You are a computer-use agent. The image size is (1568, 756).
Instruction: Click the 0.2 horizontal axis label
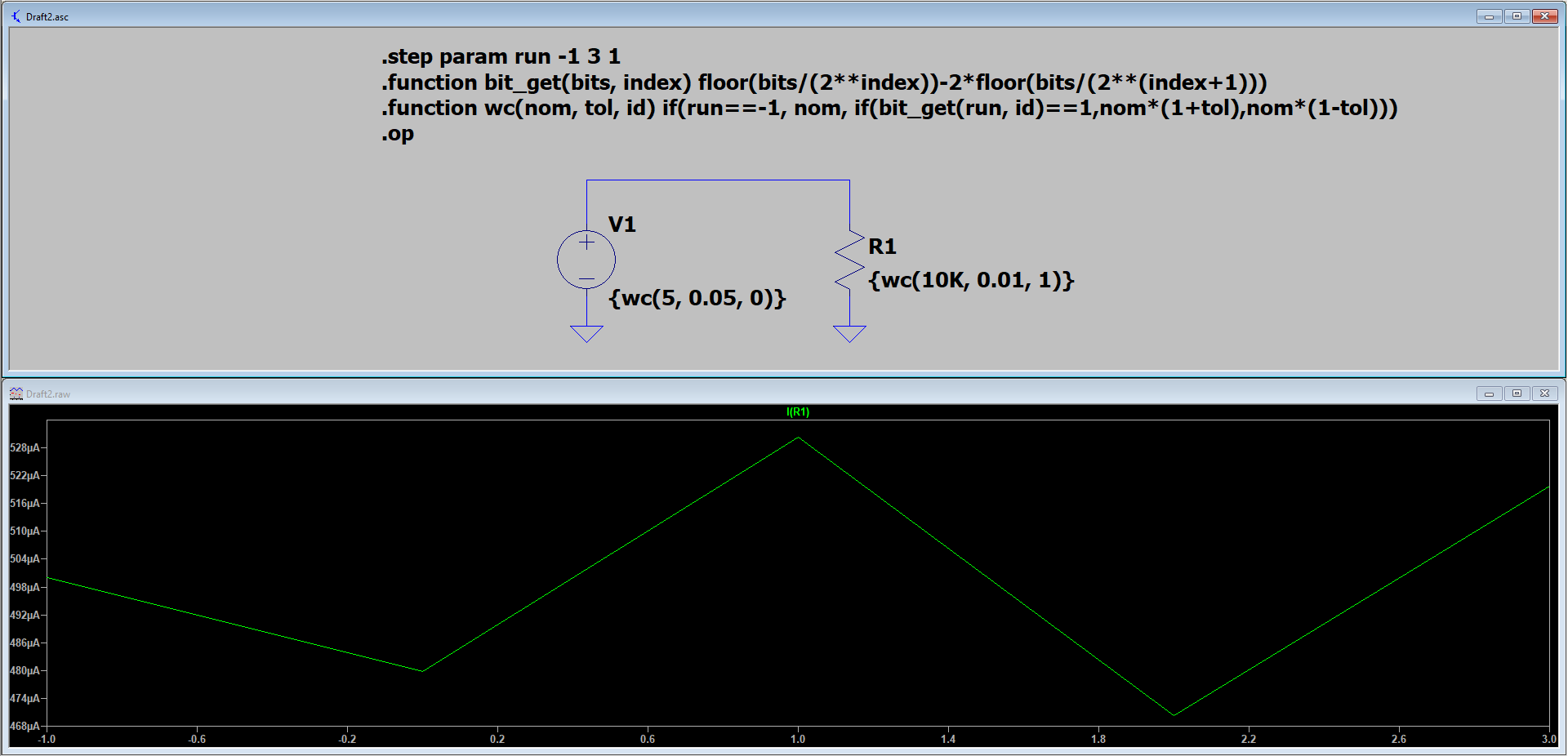click(497, 739)
